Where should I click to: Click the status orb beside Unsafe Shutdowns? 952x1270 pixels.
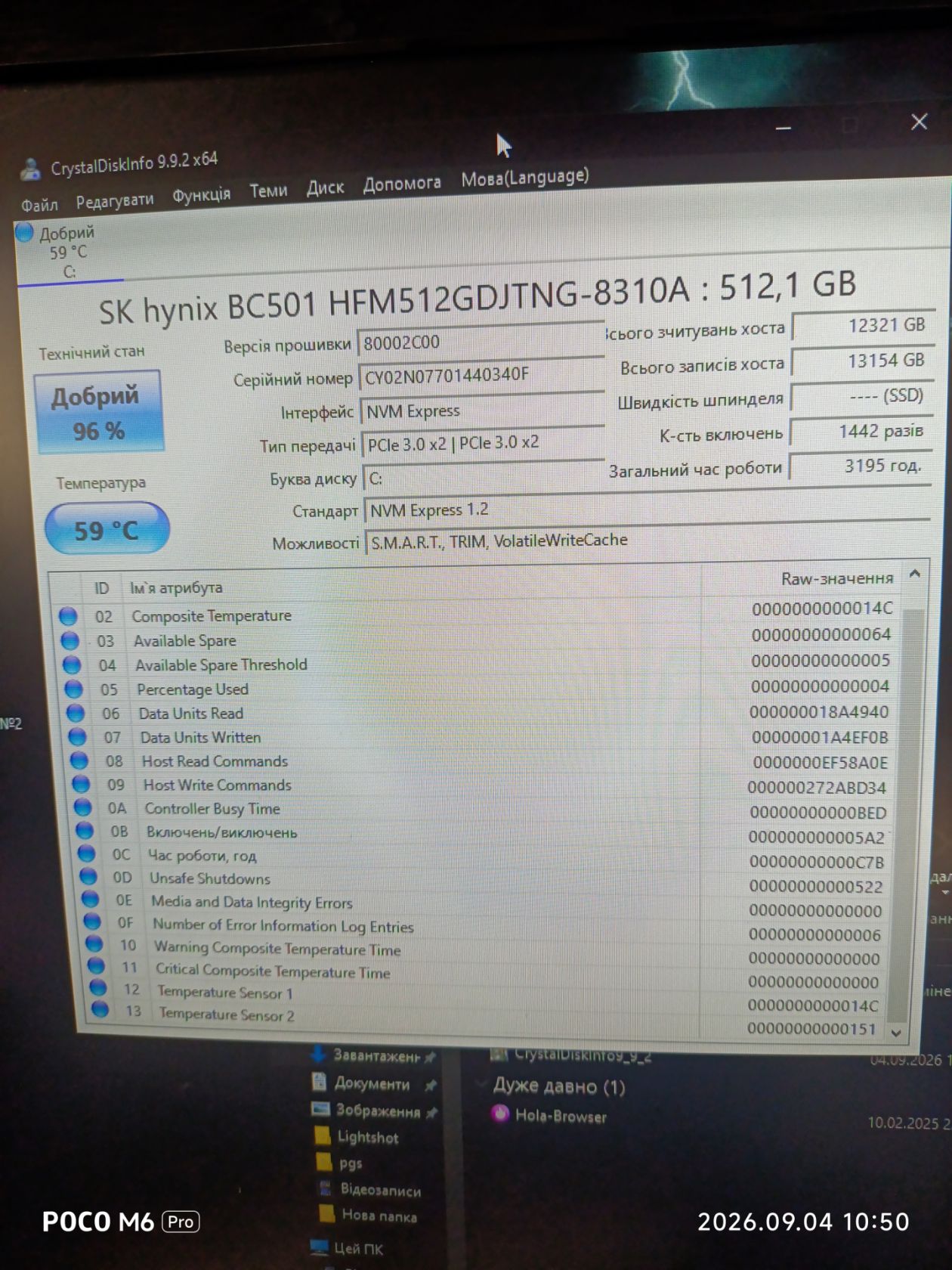(88, 877)
